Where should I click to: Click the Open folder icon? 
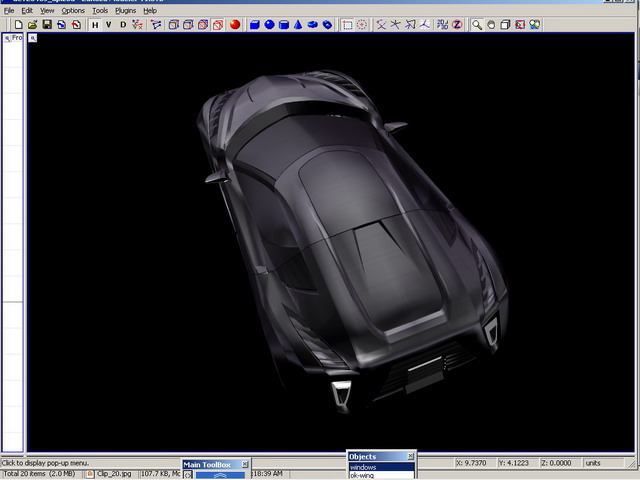(32, 24)
